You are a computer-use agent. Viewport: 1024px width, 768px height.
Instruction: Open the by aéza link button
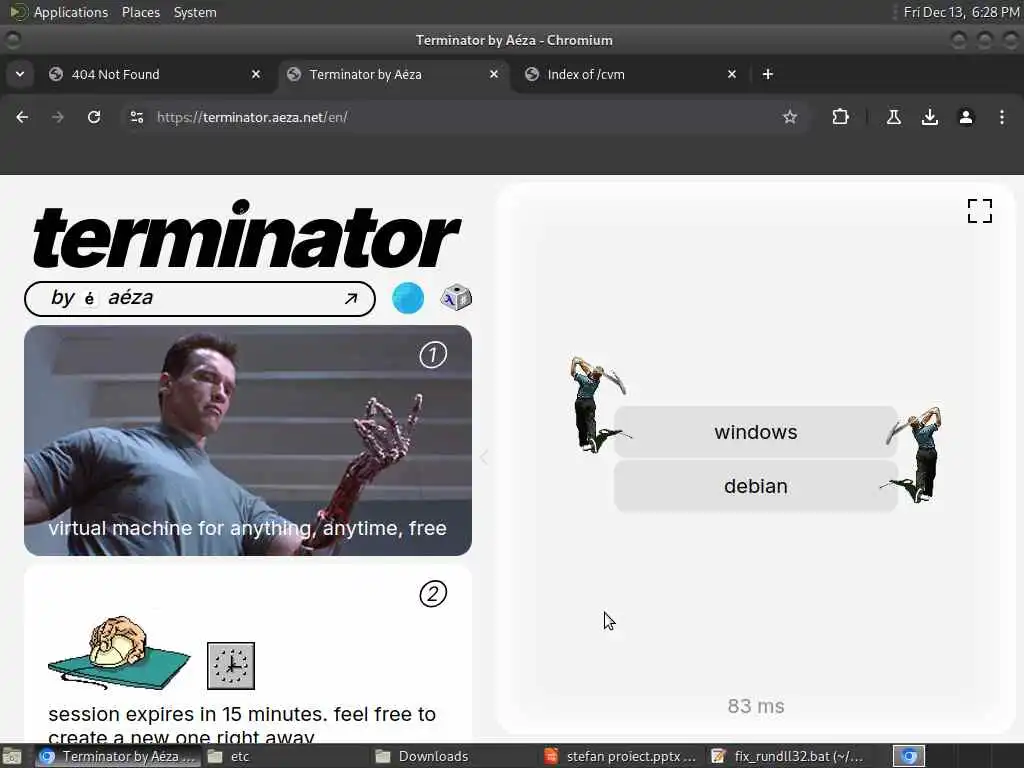click(200, 298)
